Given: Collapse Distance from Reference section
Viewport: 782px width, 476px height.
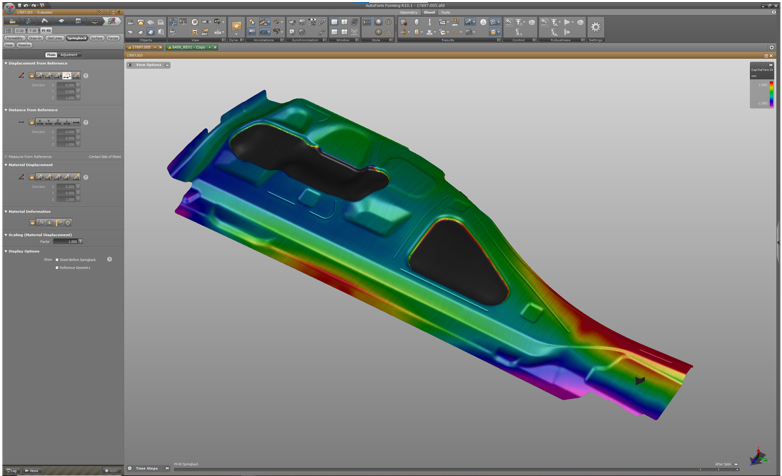Looking at the screenshot, I should (x=6, y=110).
